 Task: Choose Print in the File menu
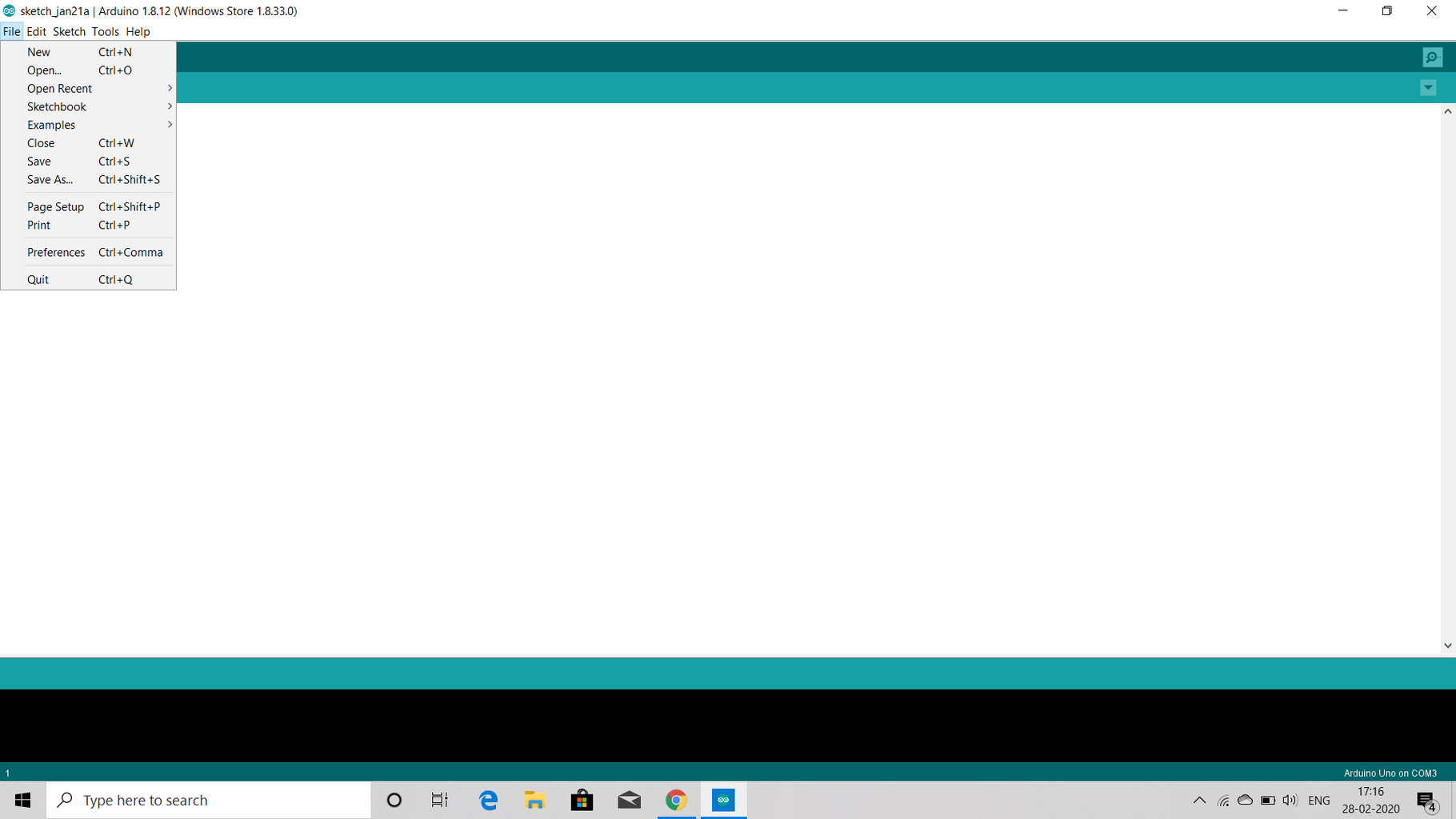[88, 226]
